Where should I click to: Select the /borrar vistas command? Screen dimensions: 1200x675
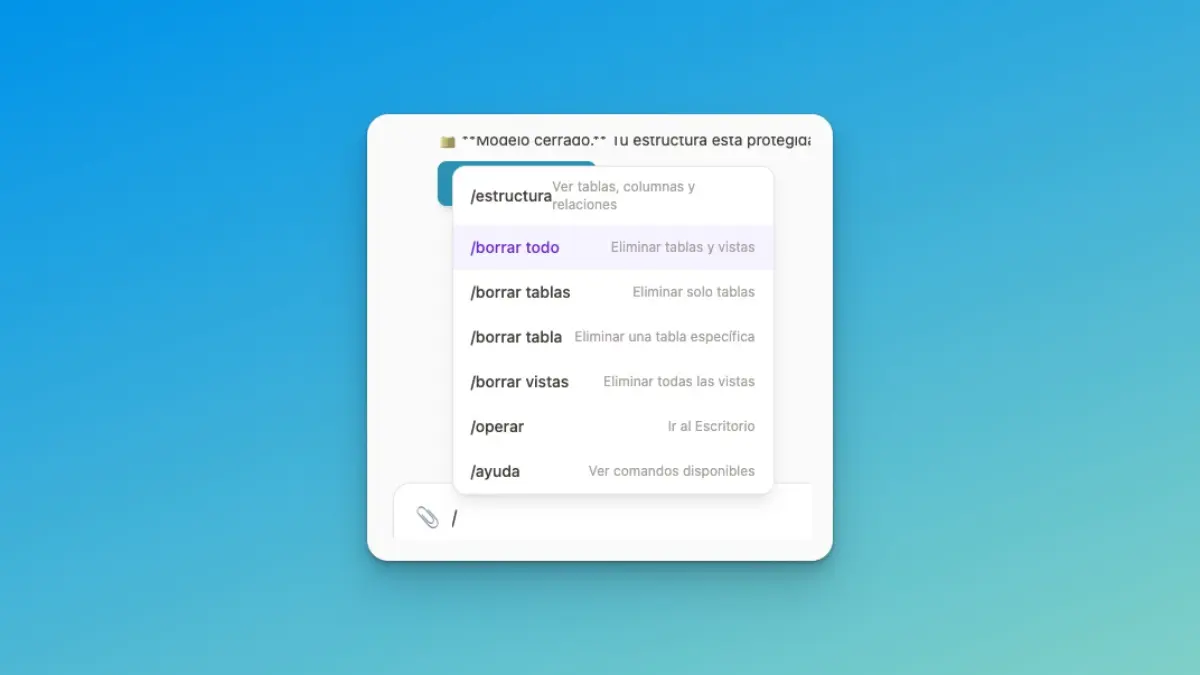pyautogui.click(x=613, y=382)
